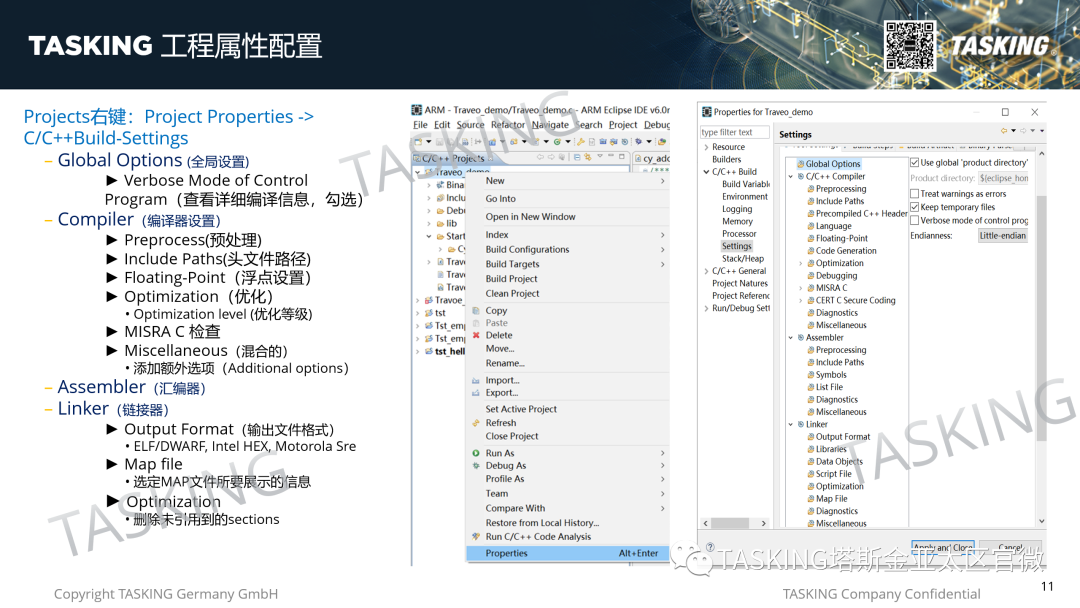Click the C/C++ Compiler category icon

tap(801, 176)
